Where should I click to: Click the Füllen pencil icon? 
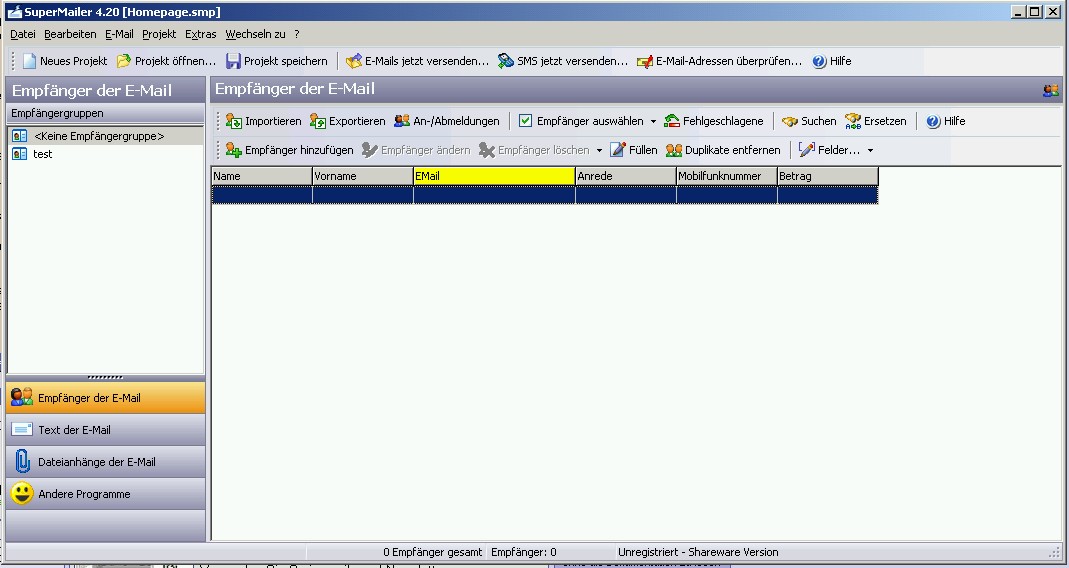point(618,149)
